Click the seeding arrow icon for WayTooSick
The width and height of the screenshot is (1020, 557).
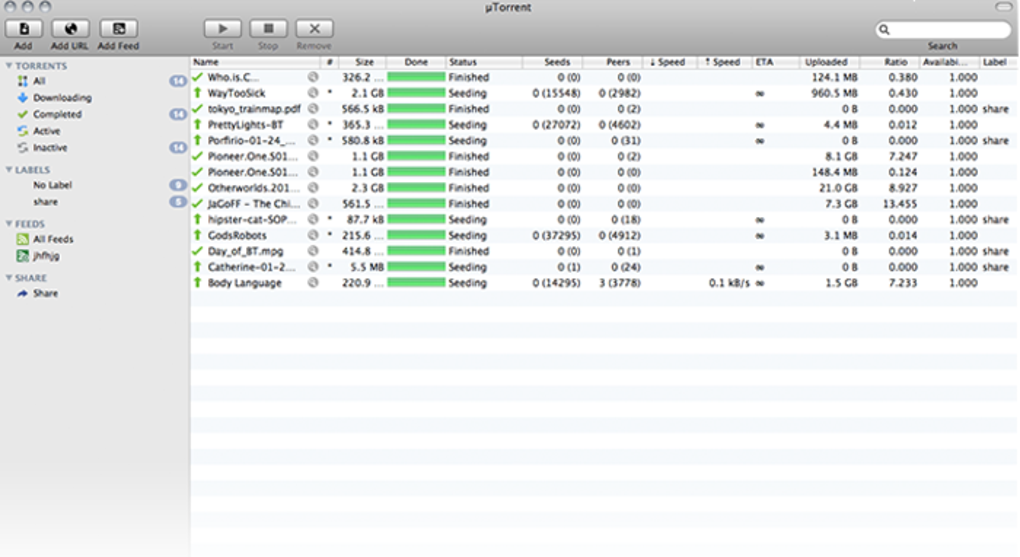tap(197, 92)
